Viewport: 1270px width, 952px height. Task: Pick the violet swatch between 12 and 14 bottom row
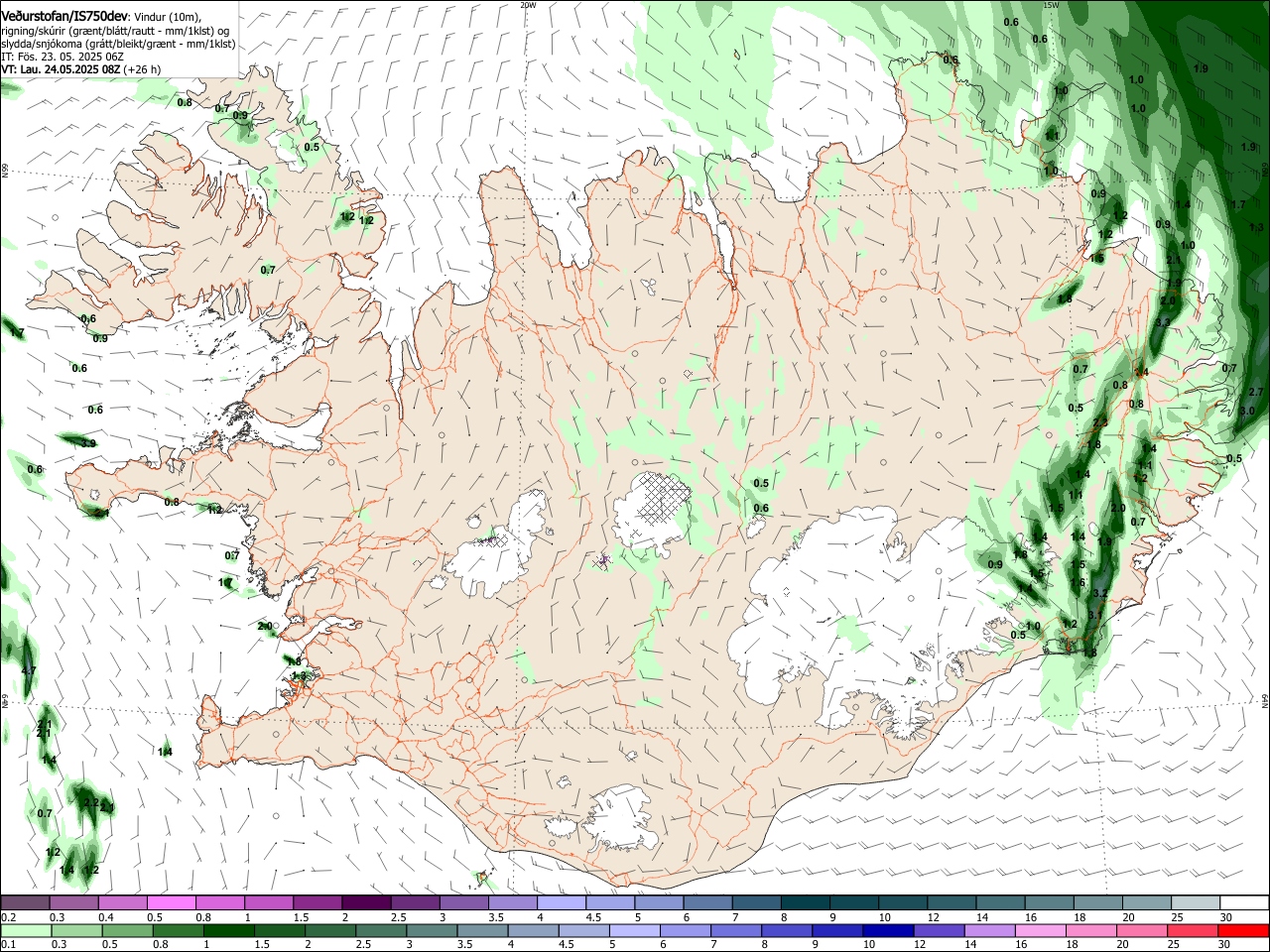click(x=939, y=931)
